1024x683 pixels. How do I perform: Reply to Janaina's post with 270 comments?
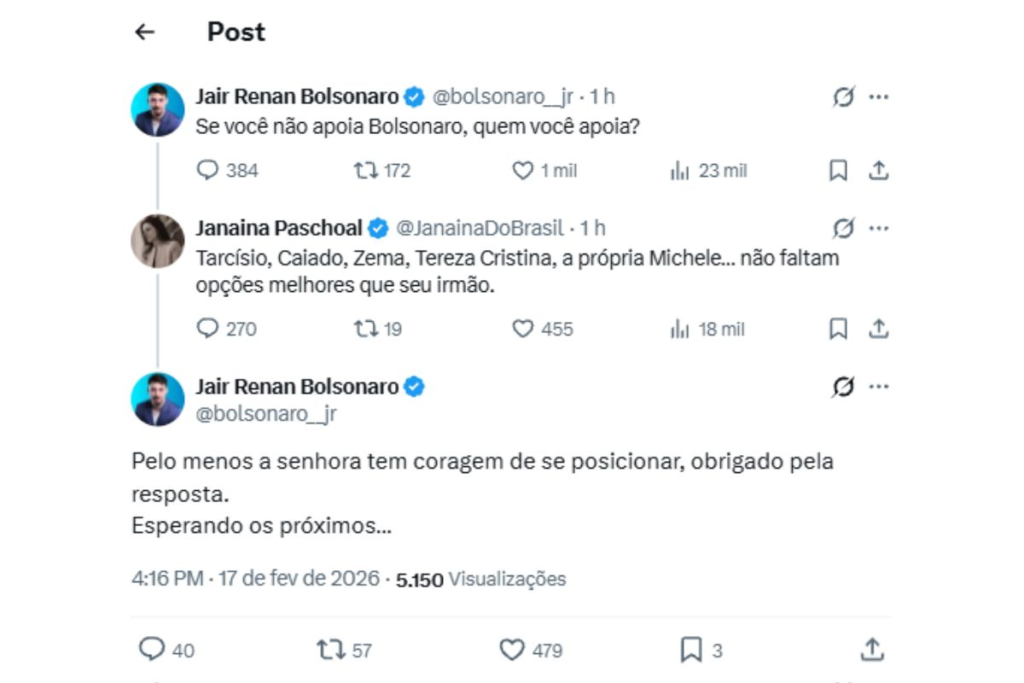(208, 329)
